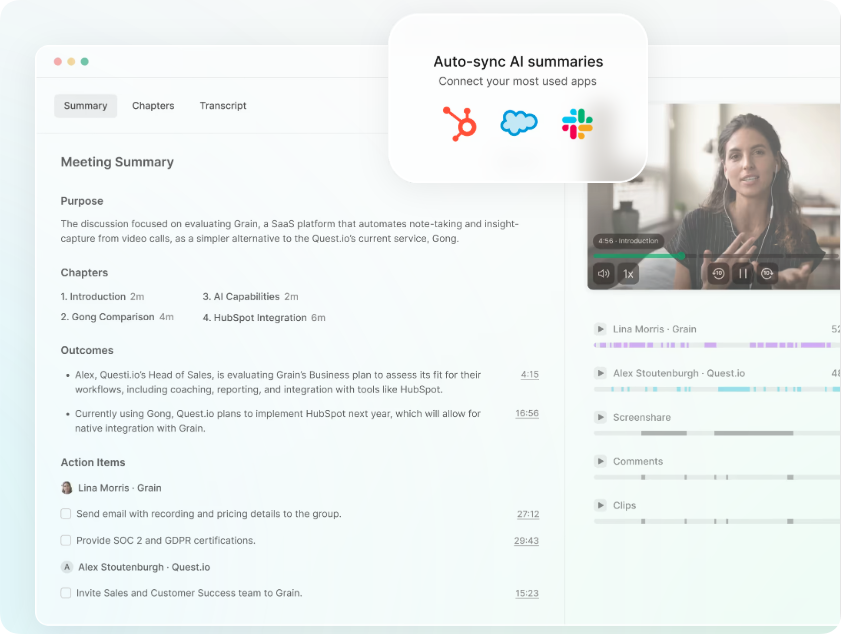Click the 'Meeting Summary' heading
This screenshot has height=634, width=841.
point(117,162)
